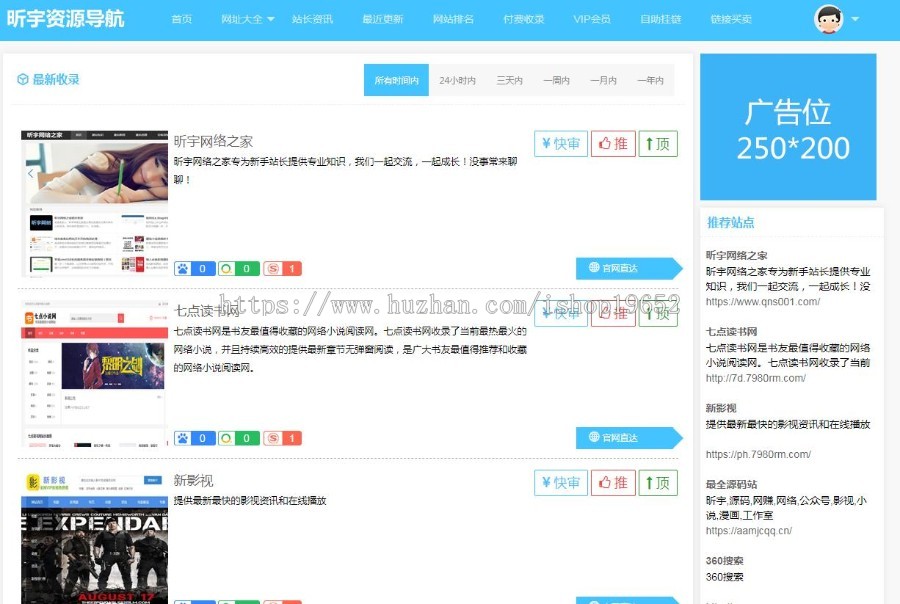Screen dimensions: 900x604
Task: Open 最近更新 in the navigation bar
Action: 382,19
